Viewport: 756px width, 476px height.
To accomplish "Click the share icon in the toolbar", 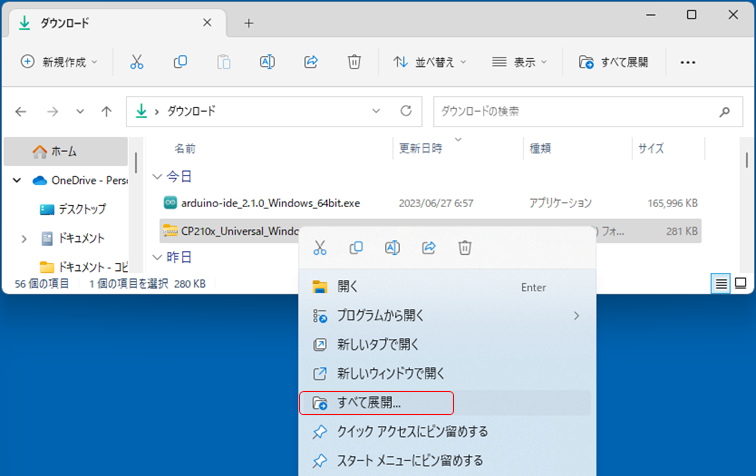I will click(x=310, y=62).
